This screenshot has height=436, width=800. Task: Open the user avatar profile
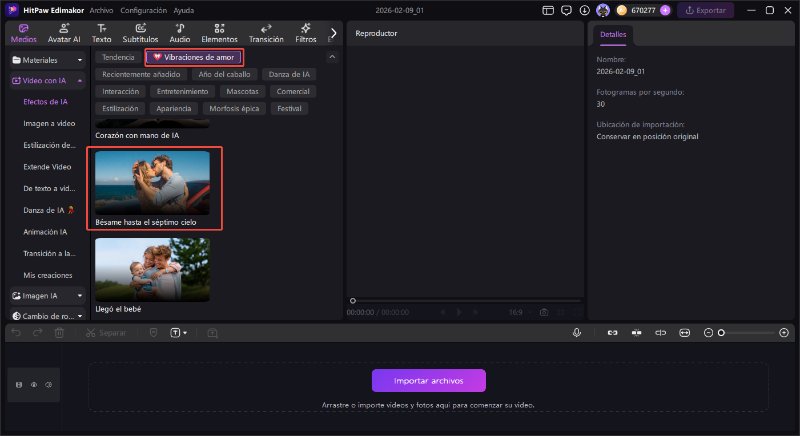(x=603, y=10)
